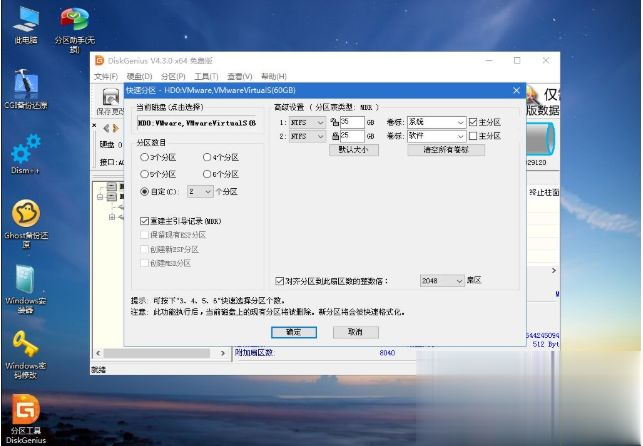Click the 保存更改 toolbar icon in DiskGenius
The image size is (643, 446).
[111, 101]
